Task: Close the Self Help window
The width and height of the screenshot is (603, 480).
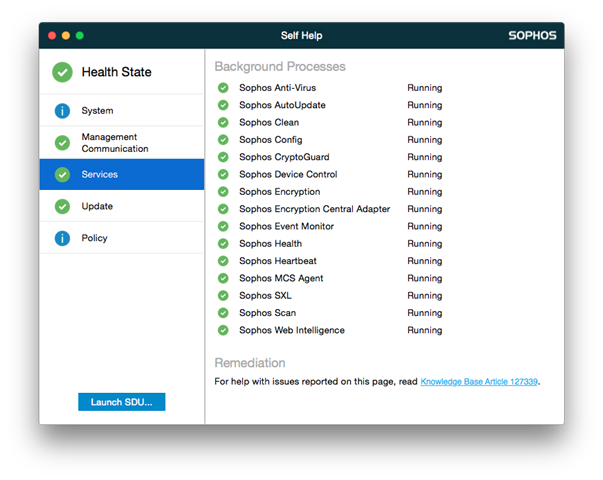Action: click(51, 36)
